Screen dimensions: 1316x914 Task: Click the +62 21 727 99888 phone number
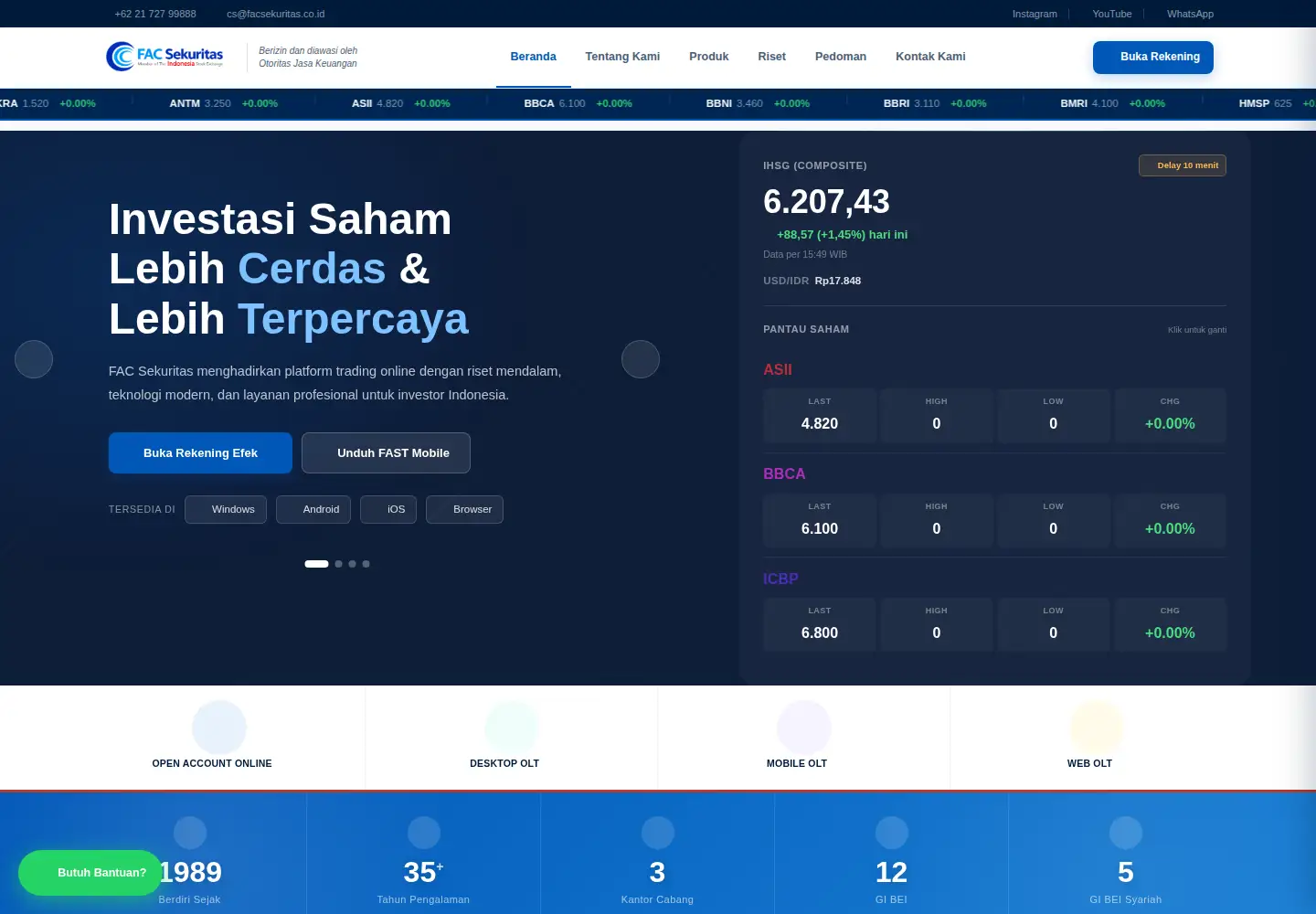click(x=155, y=14)
